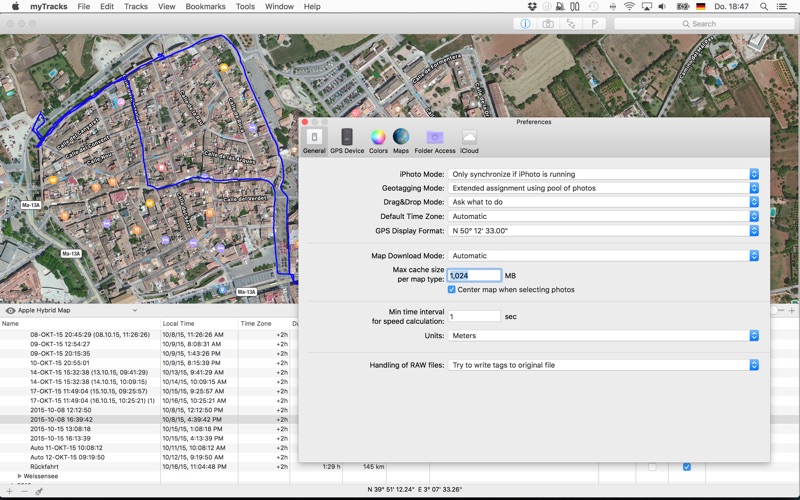
Task: Click the Local Time column header
Action: pos(179,324)
